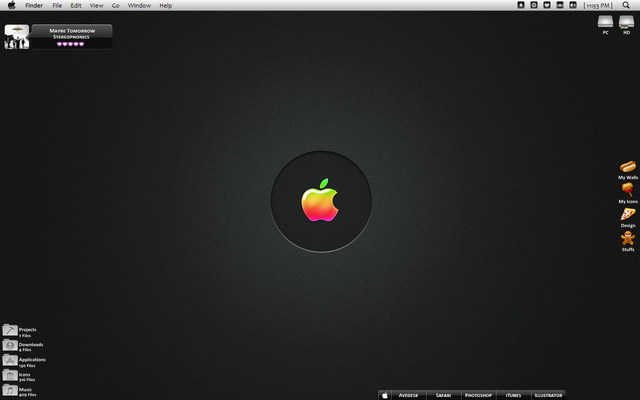Viewport: 640px width, 400px height.
Task: Launch Illustrator from the bottom launcher bar
Action: tap(548, 395)
